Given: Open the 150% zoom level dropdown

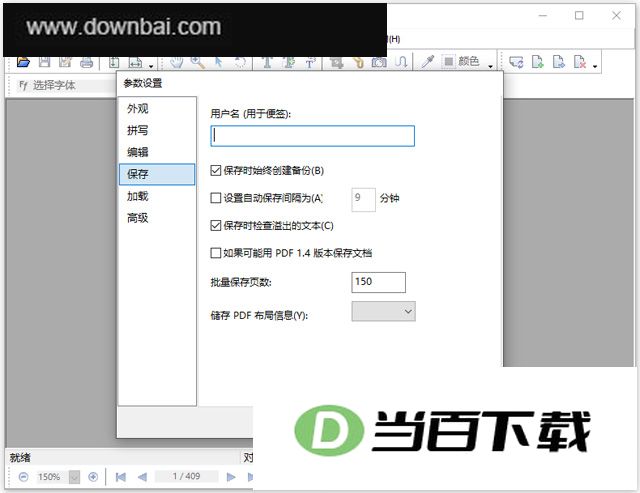Looking at the screenshot, I should point(74,477).
